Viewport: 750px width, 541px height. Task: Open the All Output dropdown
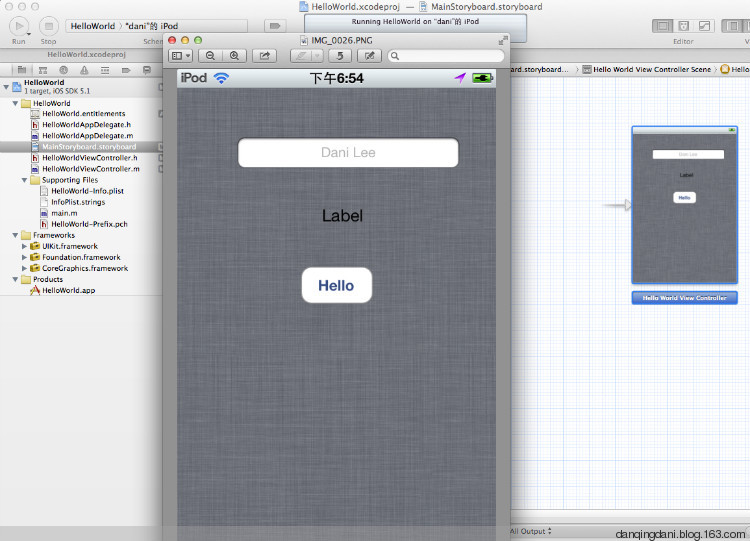(530, 531)
